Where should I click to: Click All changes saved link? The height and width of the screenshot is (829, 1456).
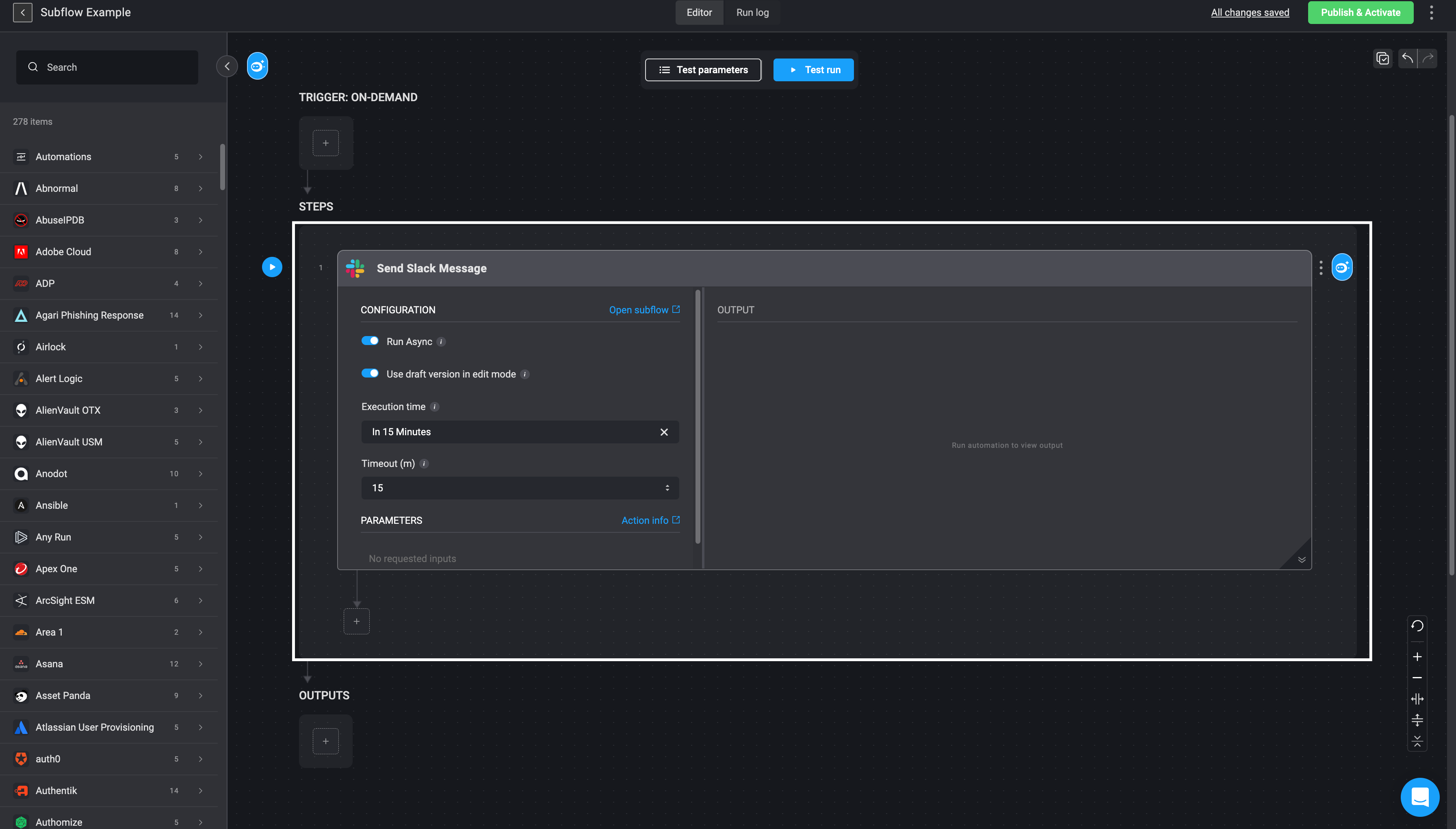[x=1250, y=13]
